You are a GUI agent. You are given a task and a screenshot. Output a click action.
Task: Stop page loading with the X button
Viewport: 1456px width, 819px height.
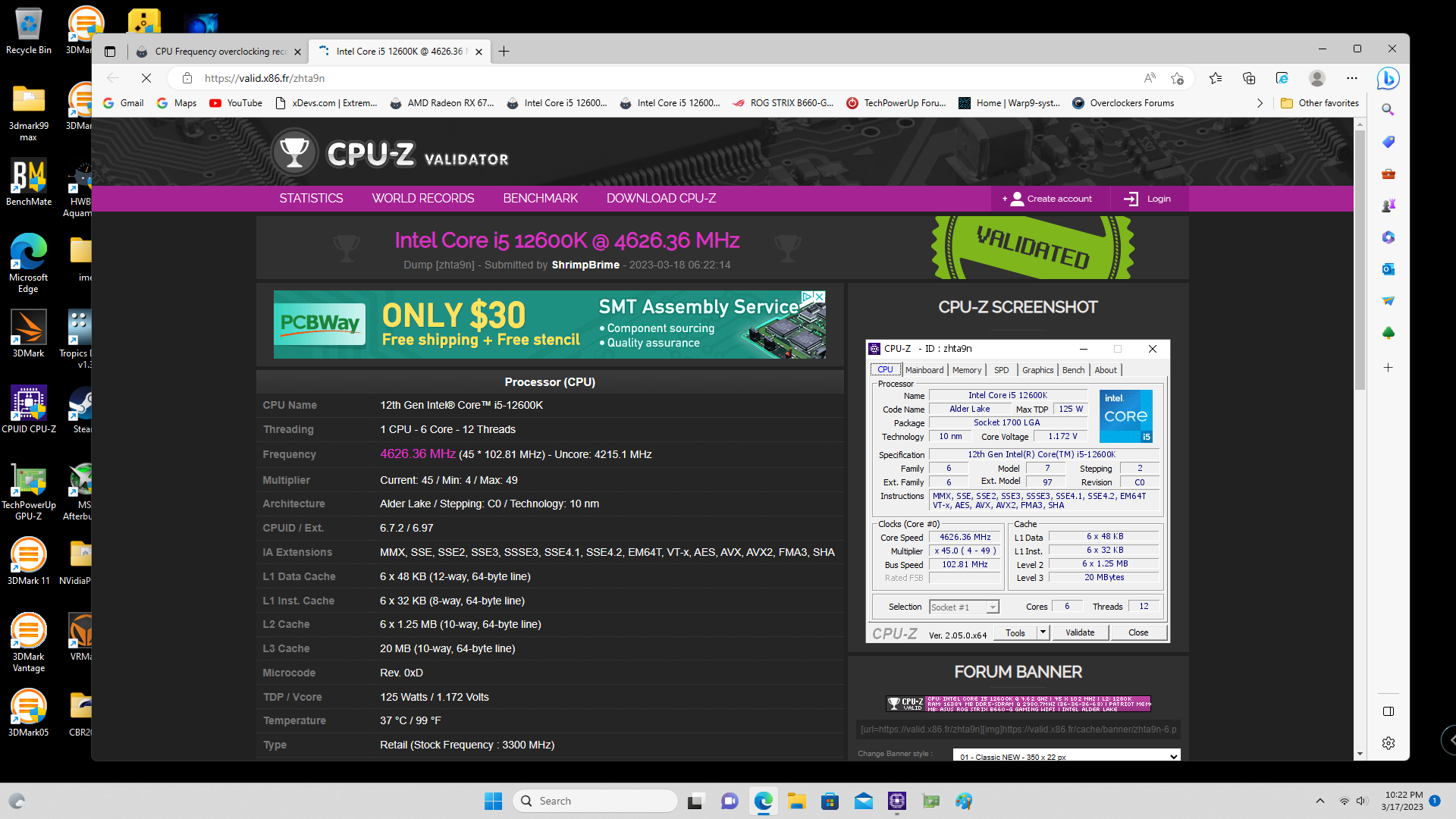click(x=146, y=78)
